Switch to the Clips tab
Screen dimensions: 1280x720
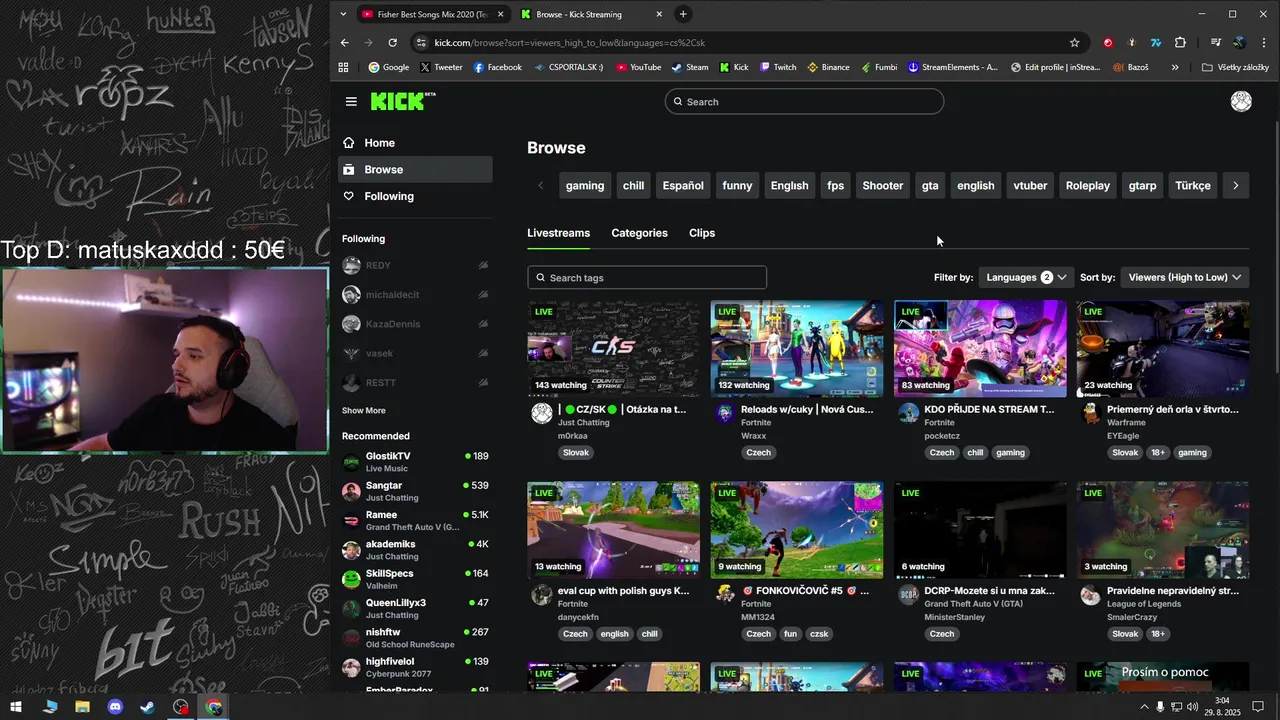(702, 233)
